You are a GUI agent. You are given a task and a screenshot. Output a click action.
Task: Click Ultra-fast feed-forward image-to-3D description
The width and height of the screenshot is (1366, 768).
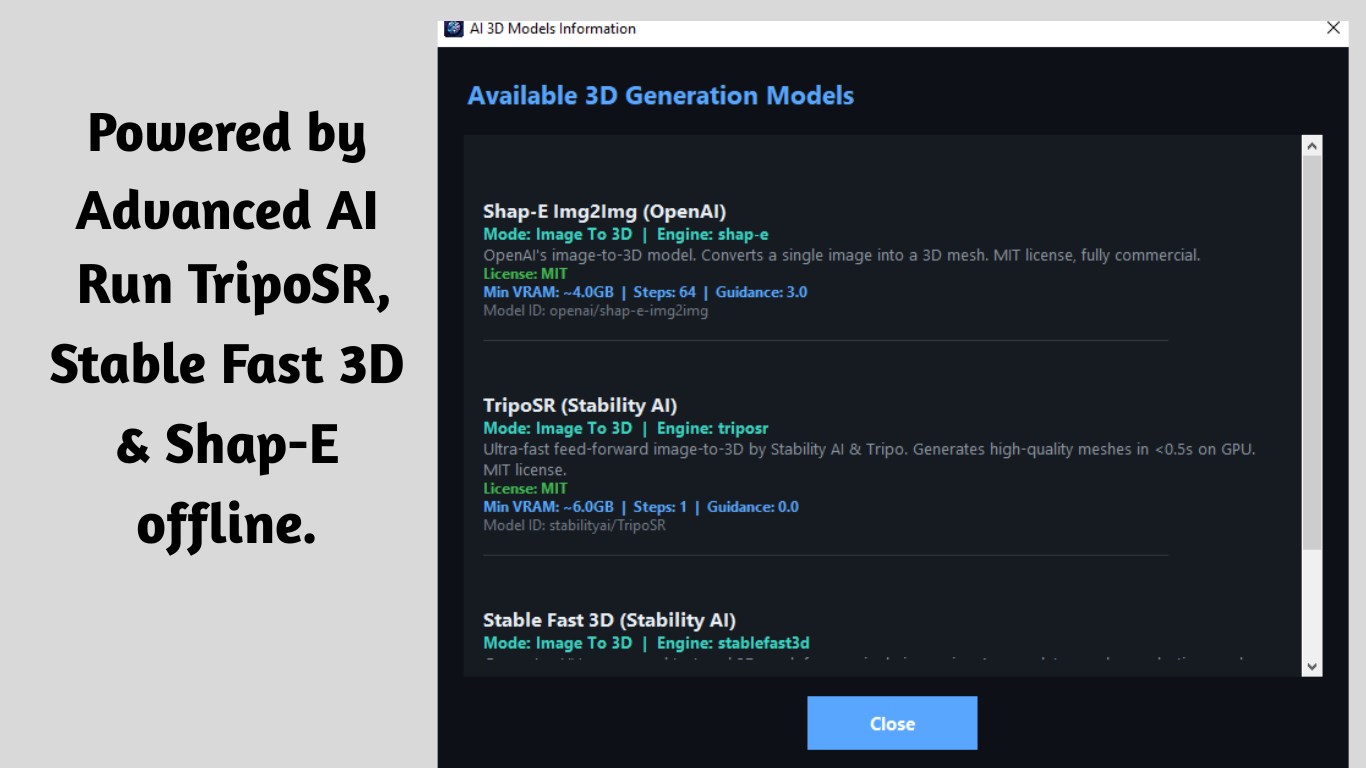[869, 459]
